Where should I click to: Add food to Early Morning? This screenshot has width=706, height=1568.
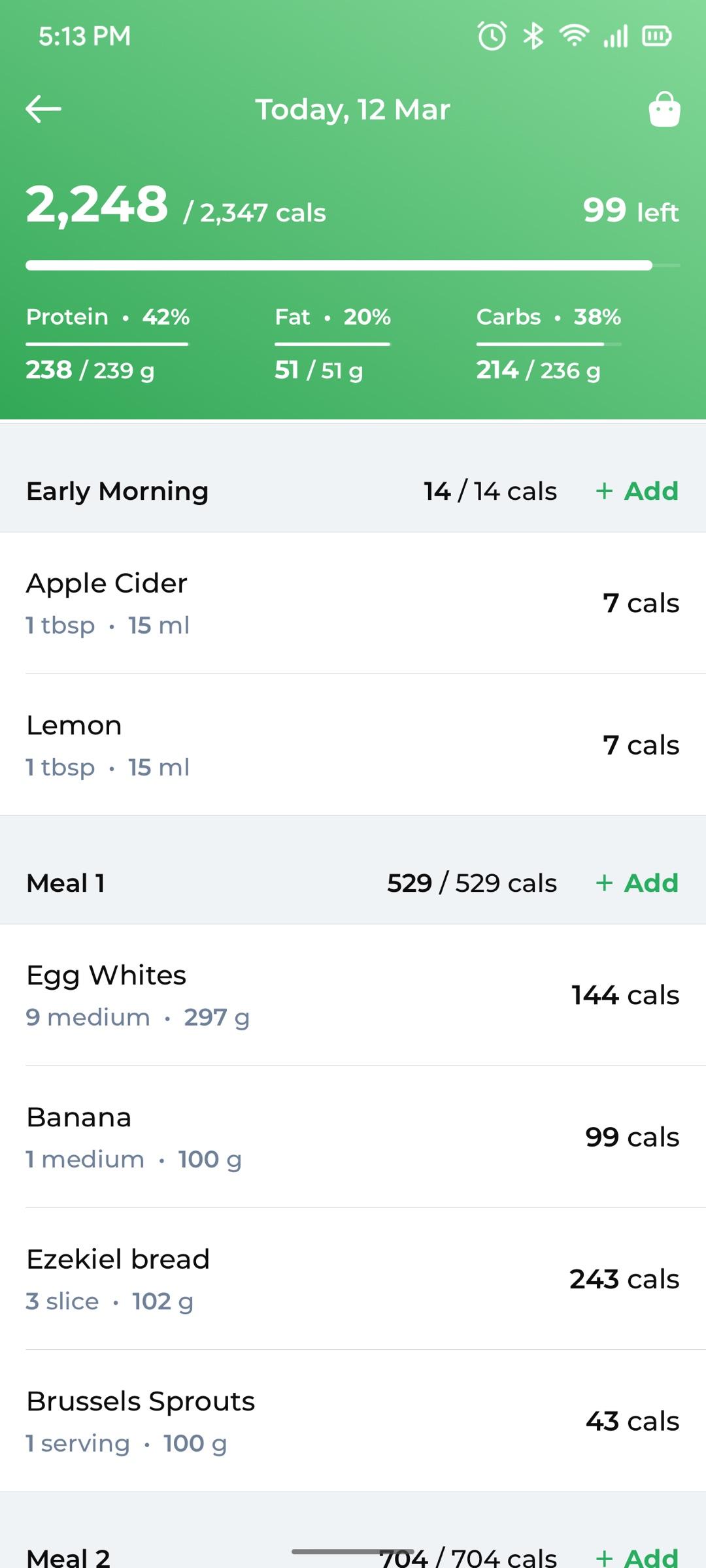[637, 491]
